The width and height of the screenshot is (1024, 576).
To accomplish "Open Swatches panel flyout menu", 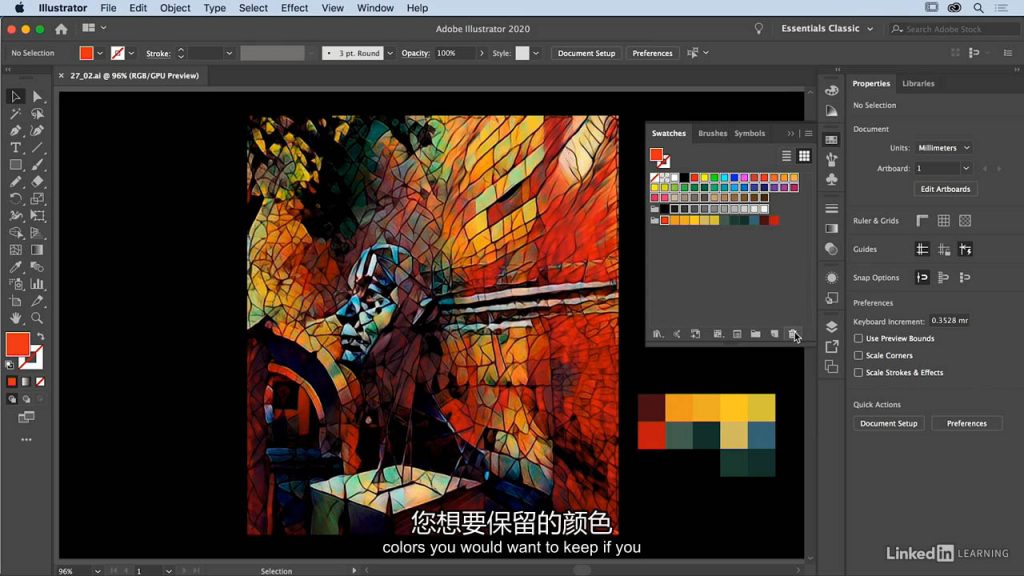I will pyautogui.click(x=808, y=133).
